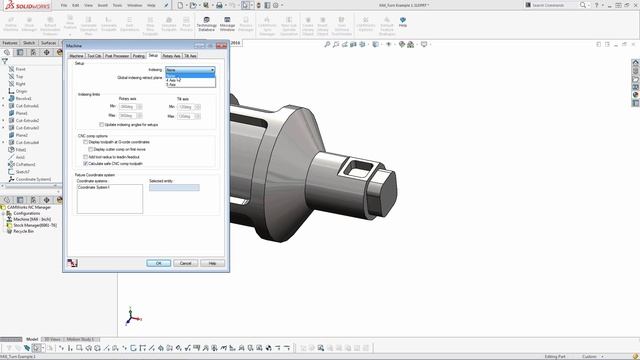Select Coordinate System1 in coordinate systems list
Screen dimensions: 640x360
(93, 187)
